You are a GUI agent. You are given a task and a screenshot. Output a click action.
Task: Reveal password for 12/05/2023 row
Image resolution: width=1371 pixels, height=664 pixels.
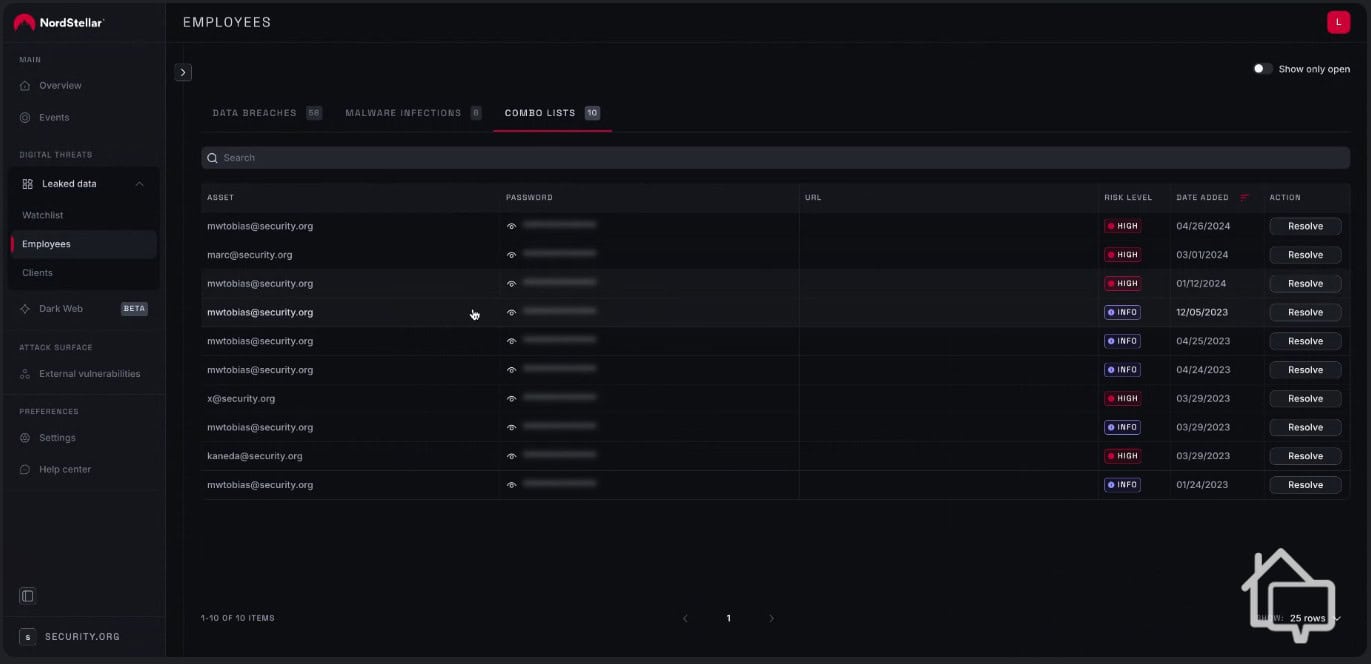512,313
